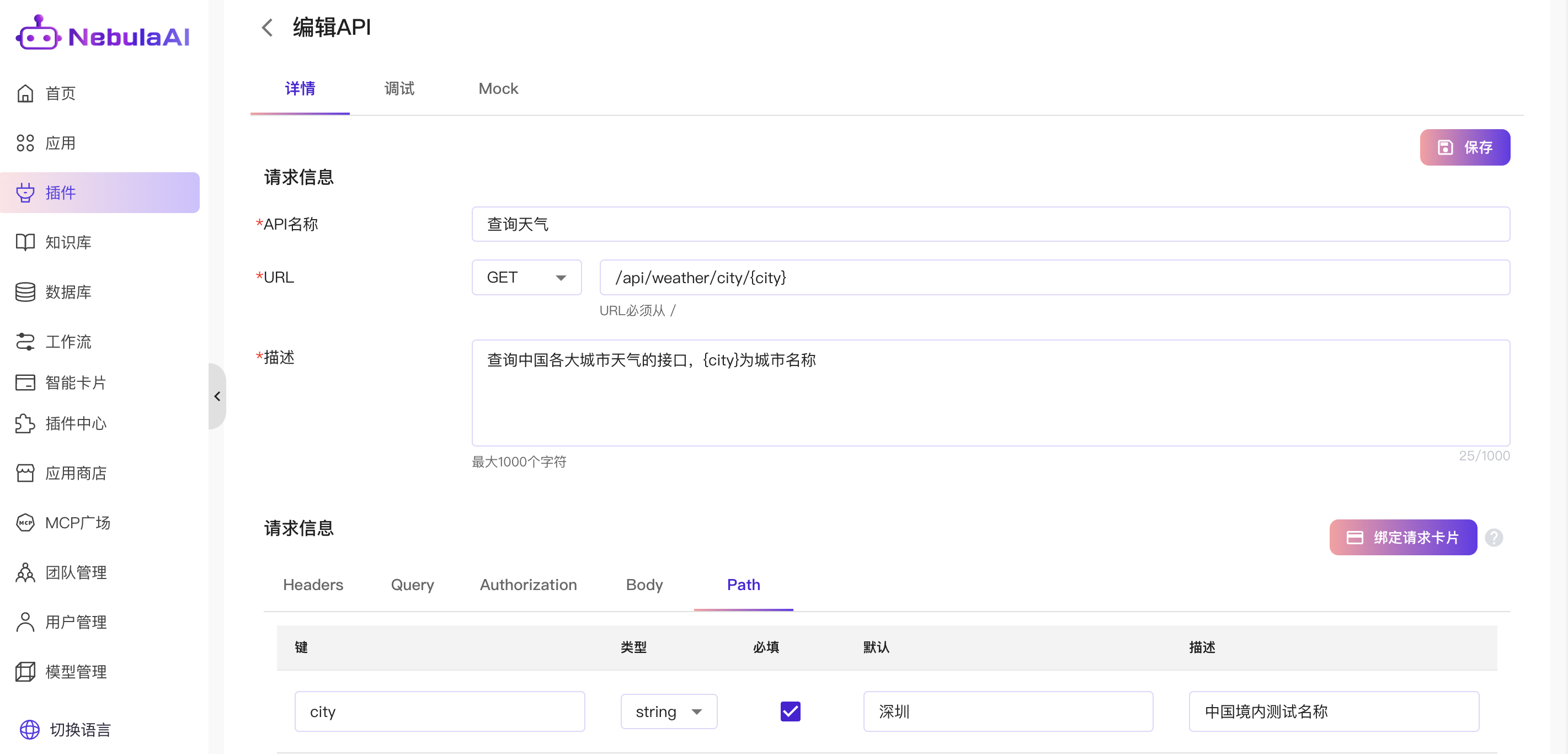
Task: Open the 应用商店 store icon
Action: (x=25, y=473)
